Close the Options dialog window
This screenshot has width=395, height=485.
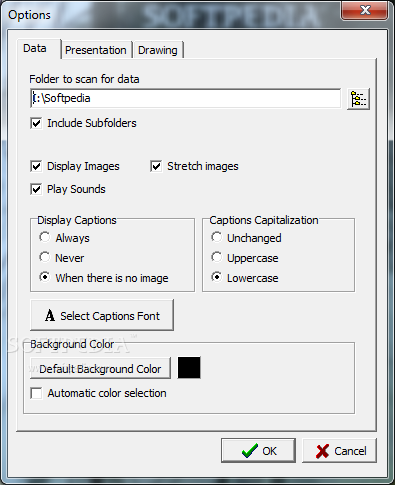(x=365, y=10)
